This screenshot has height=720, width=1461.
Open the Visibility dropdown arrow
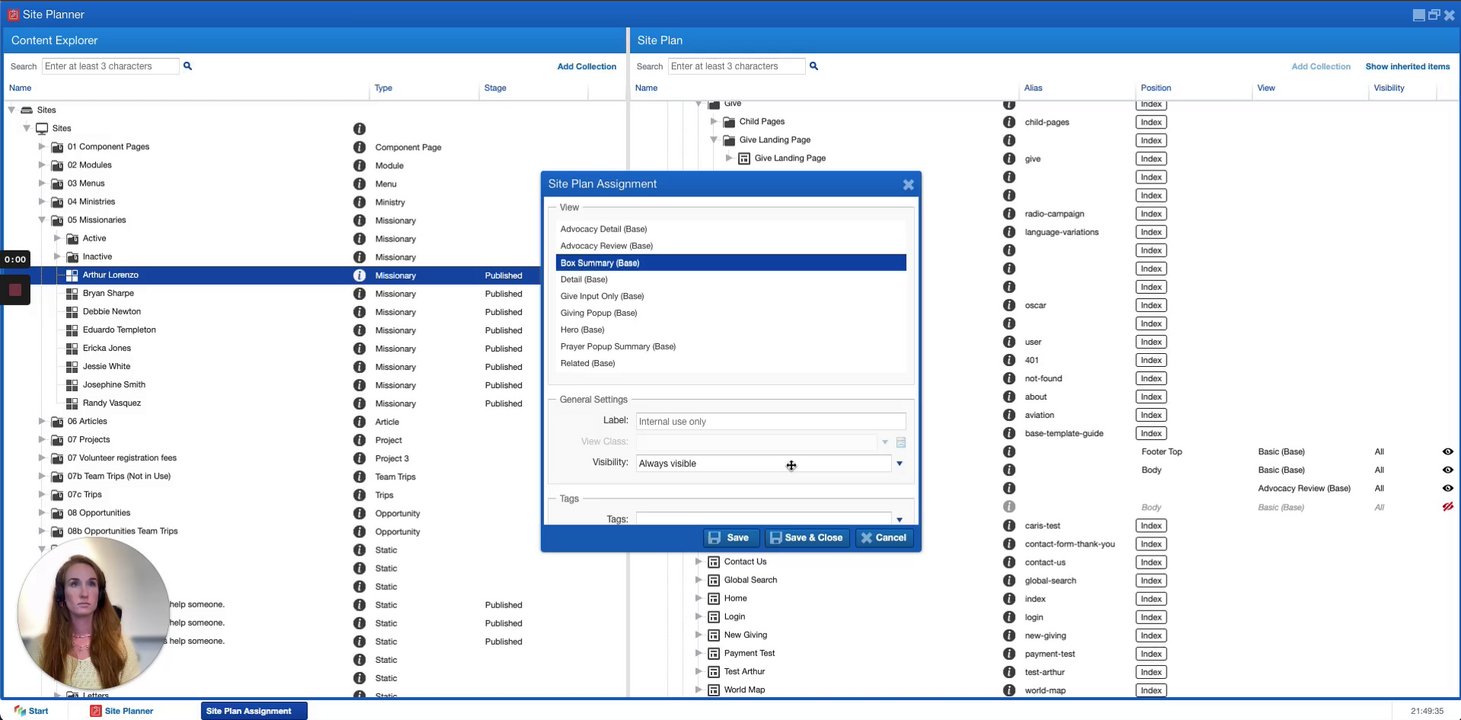click(x=899, y=463)
